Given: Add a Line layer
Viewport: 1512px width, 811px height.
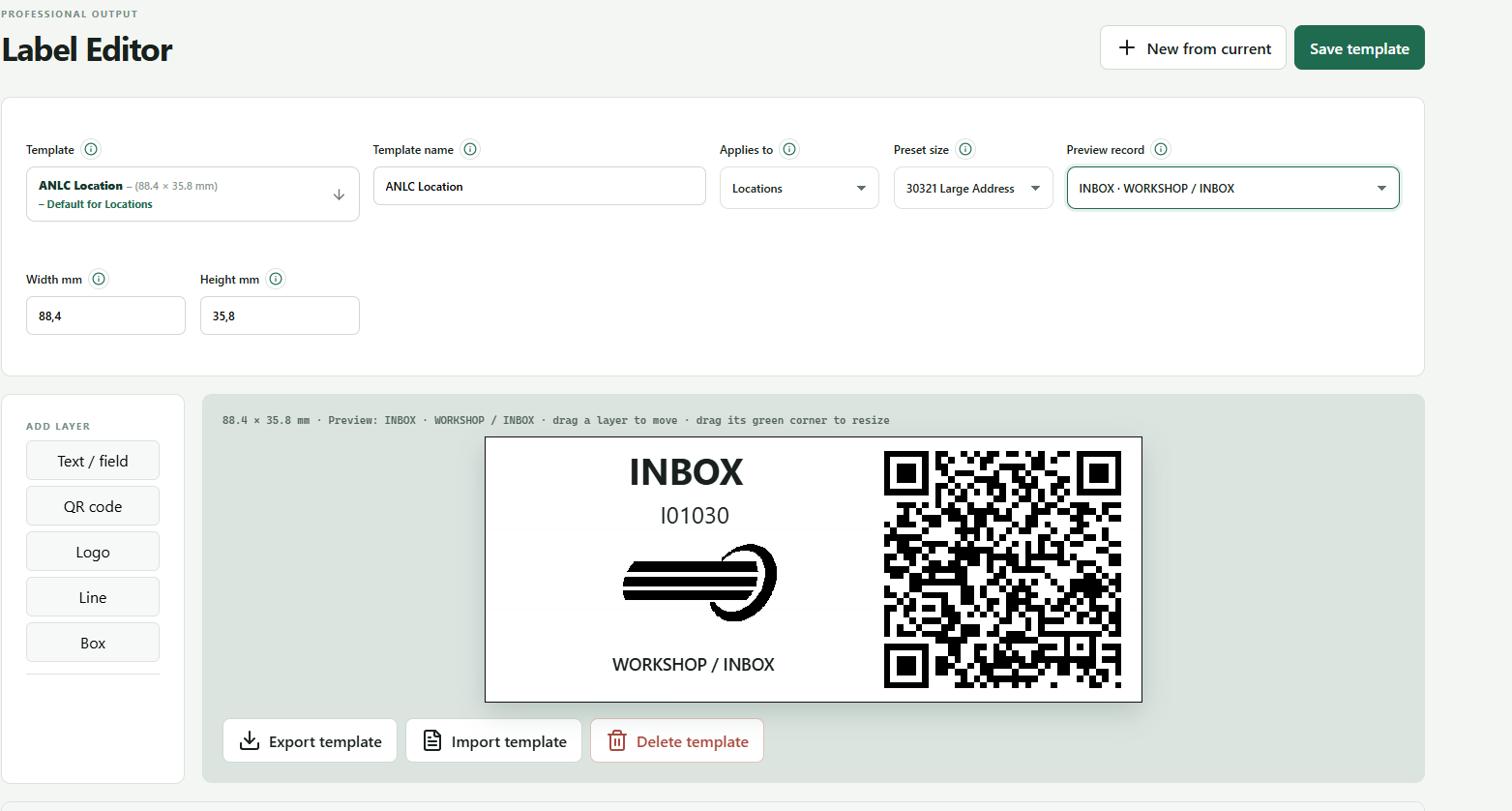Looking at the screenshot, I should (93, 597).
